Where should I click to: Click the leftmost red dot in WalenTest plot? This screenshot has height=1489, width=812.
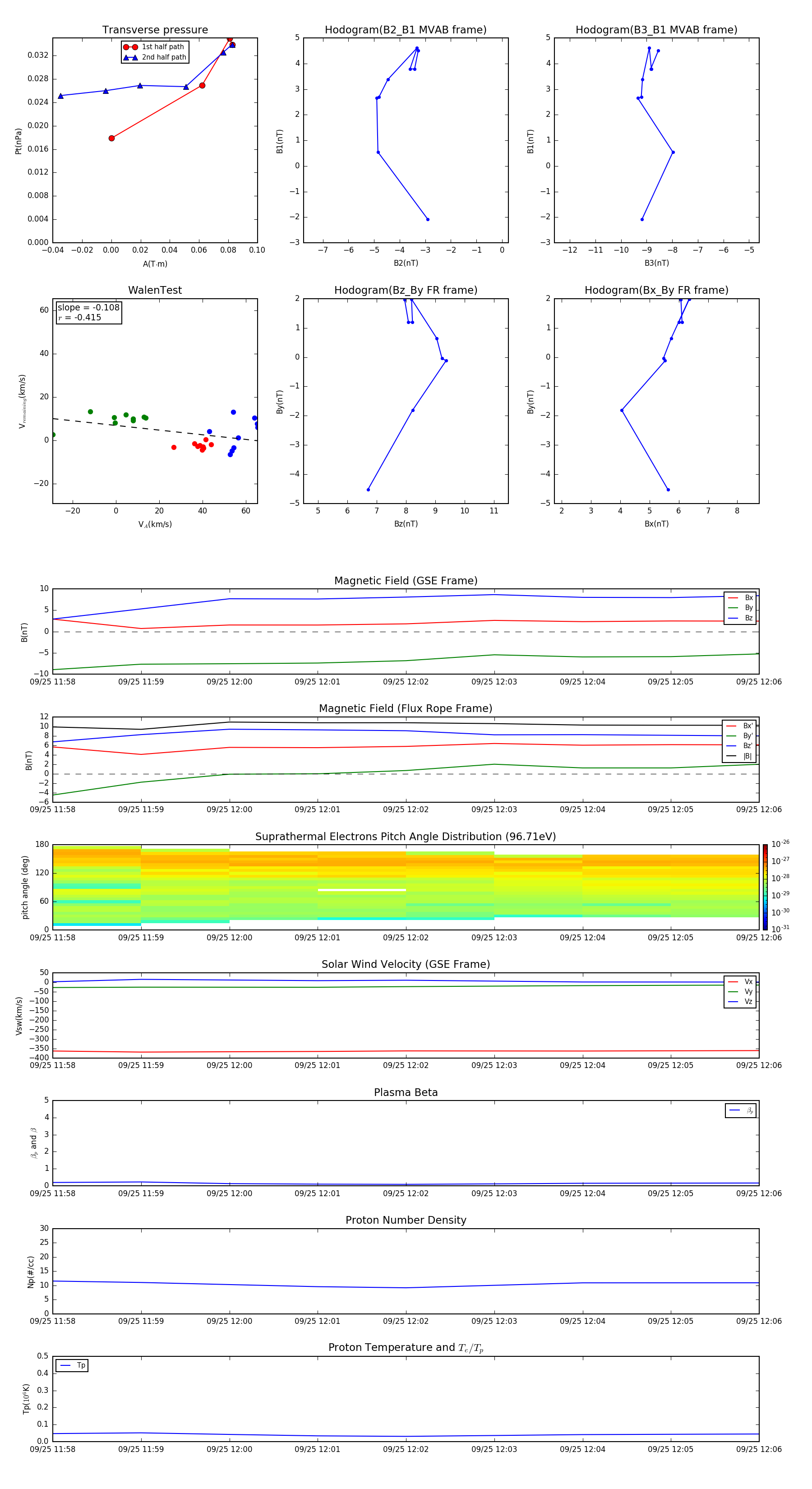tap(174, 448)
